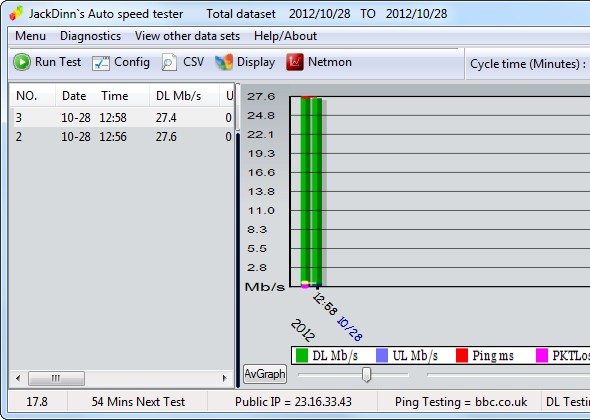Viewport: 590px width, 420px height.
Task: Click the 17.8 status bar value
Action: [x=37, y=402]
